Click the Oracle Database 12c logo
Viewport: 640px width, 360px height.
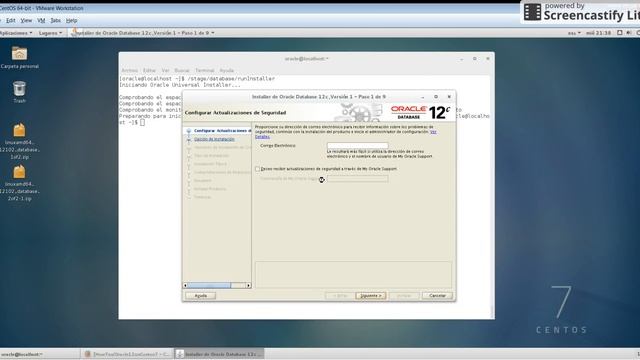tap(420, 112)
